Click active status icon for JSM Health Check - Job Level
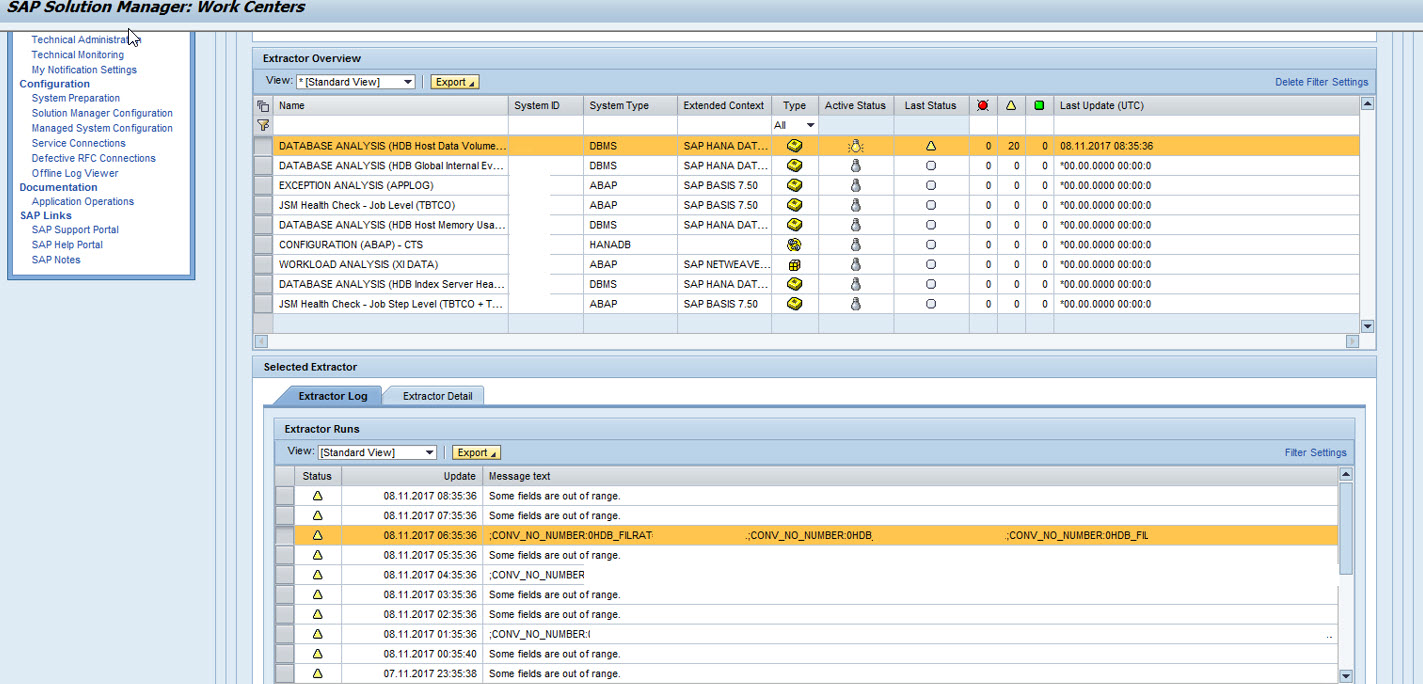Image resolution: width=1423 pixels, height=684 pixels. coord(855,205)
